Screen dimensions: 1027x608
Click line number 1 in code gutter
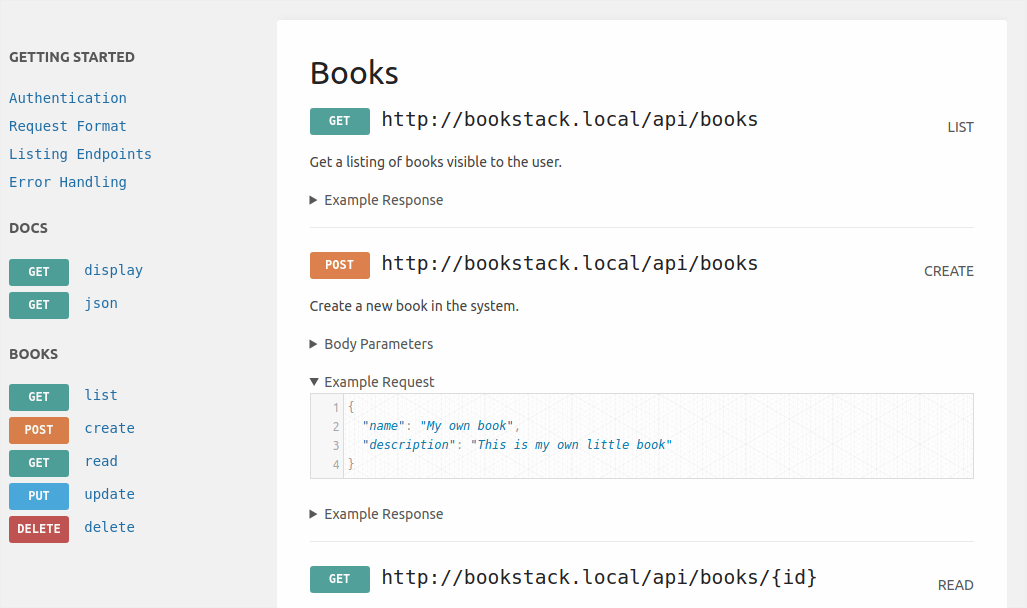coord(336,408)
